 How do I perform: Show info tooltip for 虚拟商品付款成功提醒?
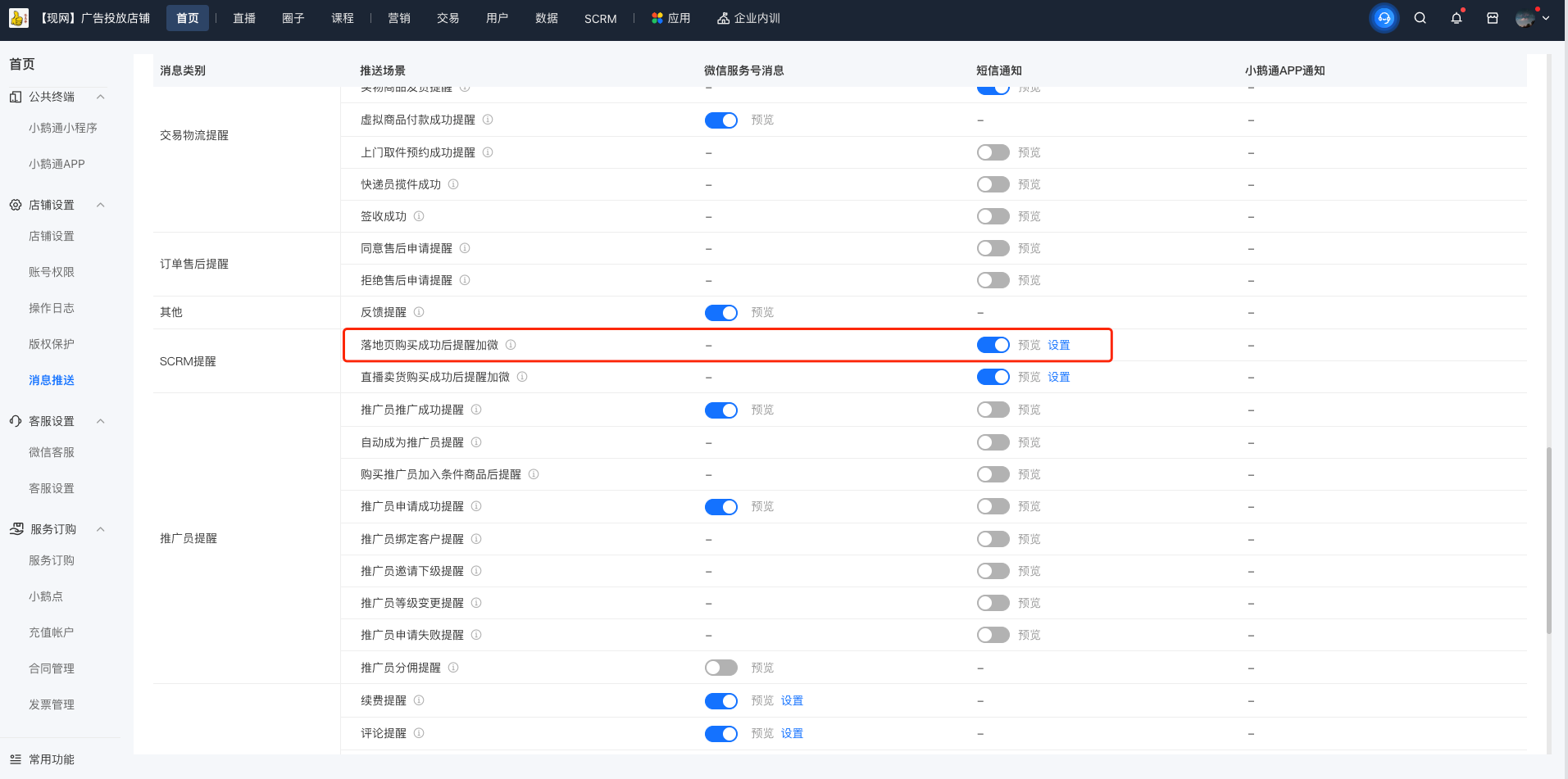pos(488,120)
